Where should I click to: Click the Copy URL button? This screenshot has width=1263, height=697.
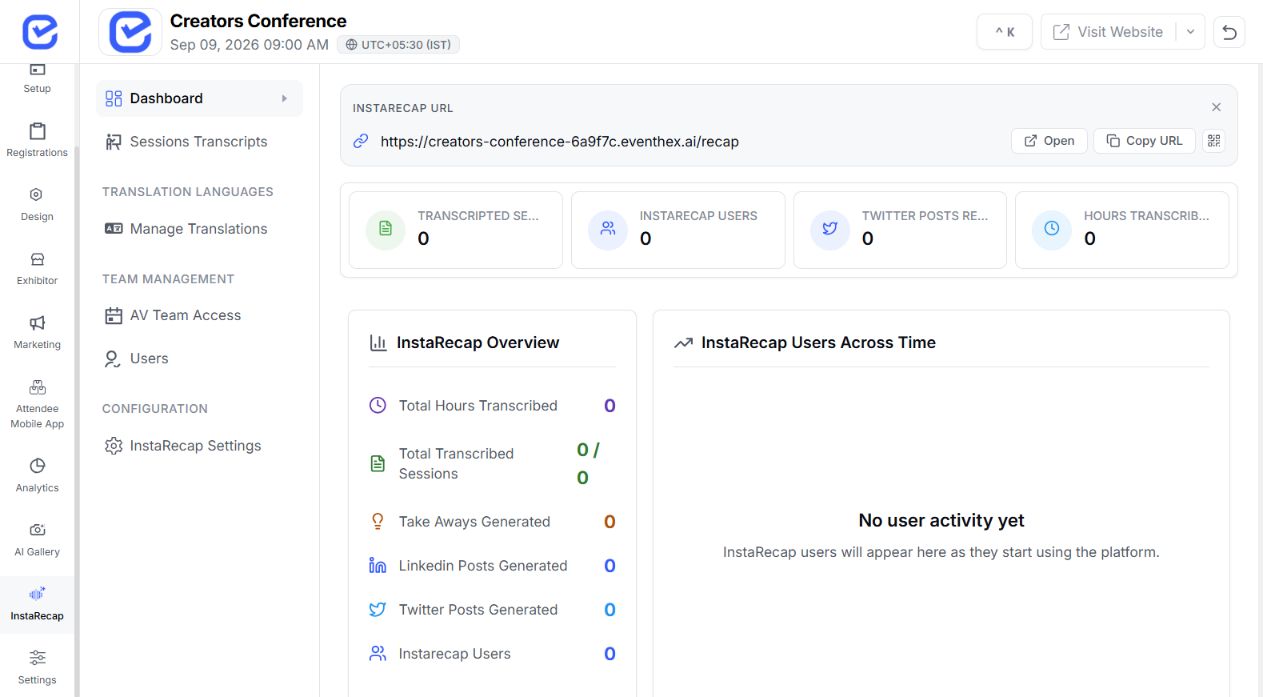[1144, 141]
